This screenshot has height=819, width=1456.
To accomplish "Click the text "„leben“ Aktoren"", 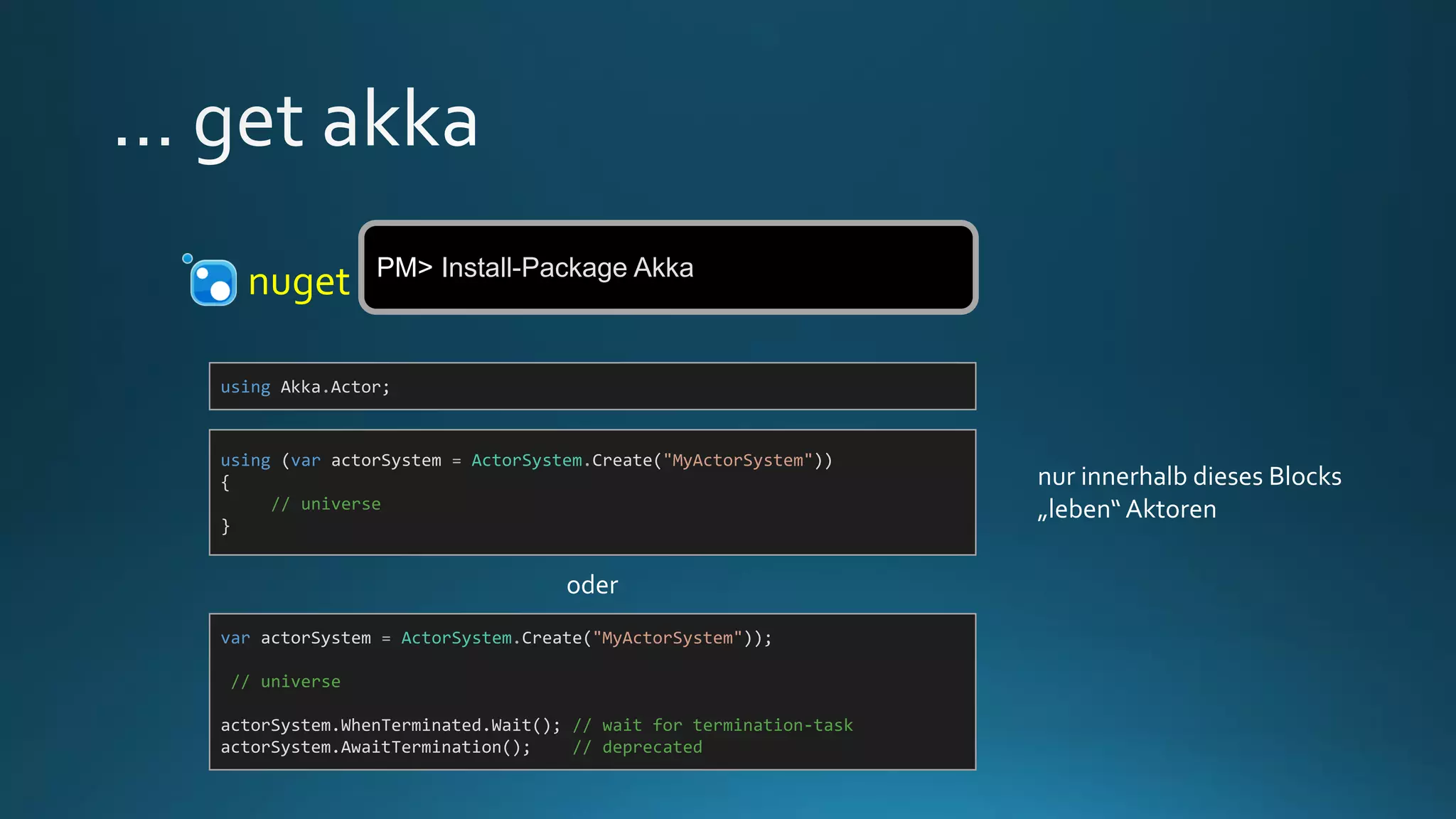I will [1127, 509].
